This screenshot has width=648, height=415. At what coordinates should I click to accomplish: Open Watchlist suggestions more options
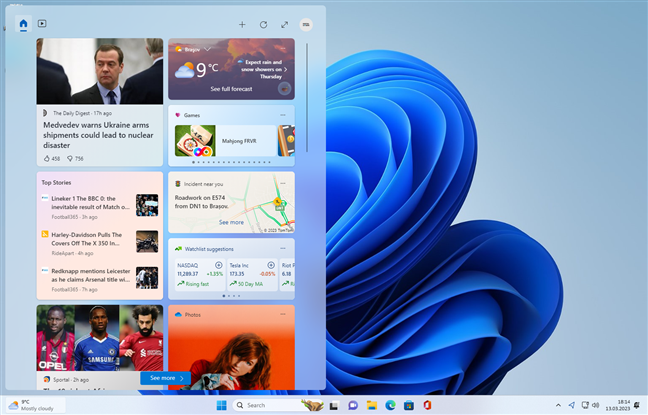283,248
